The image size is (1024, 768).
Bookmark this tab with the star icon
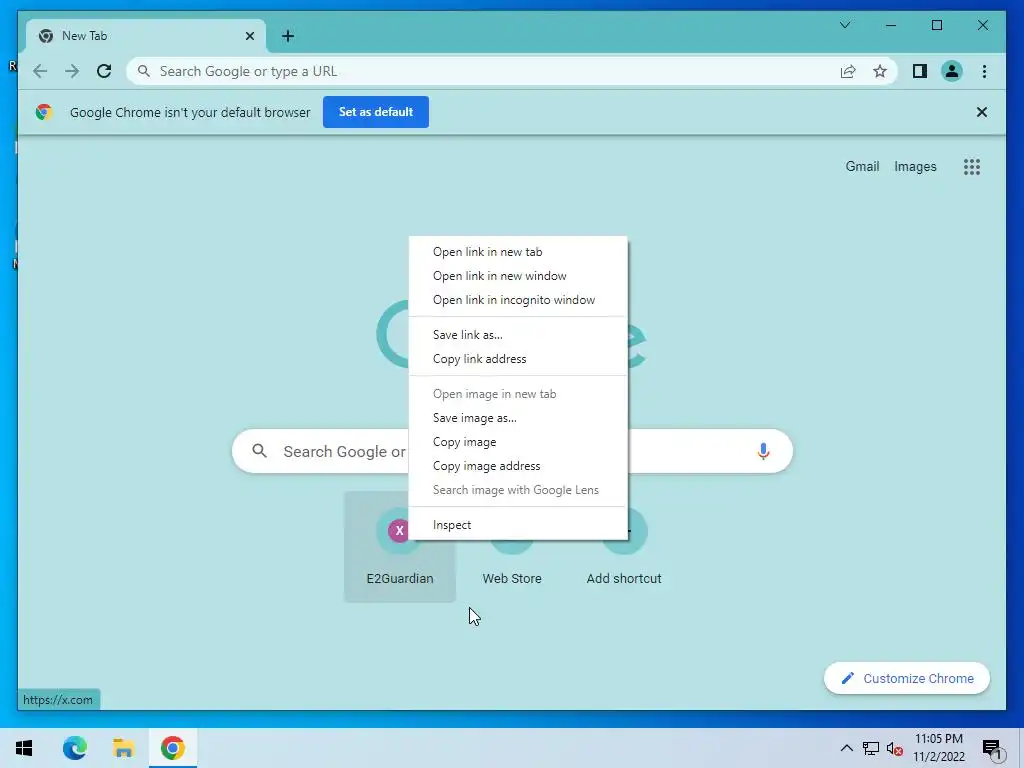pos(880,71)
